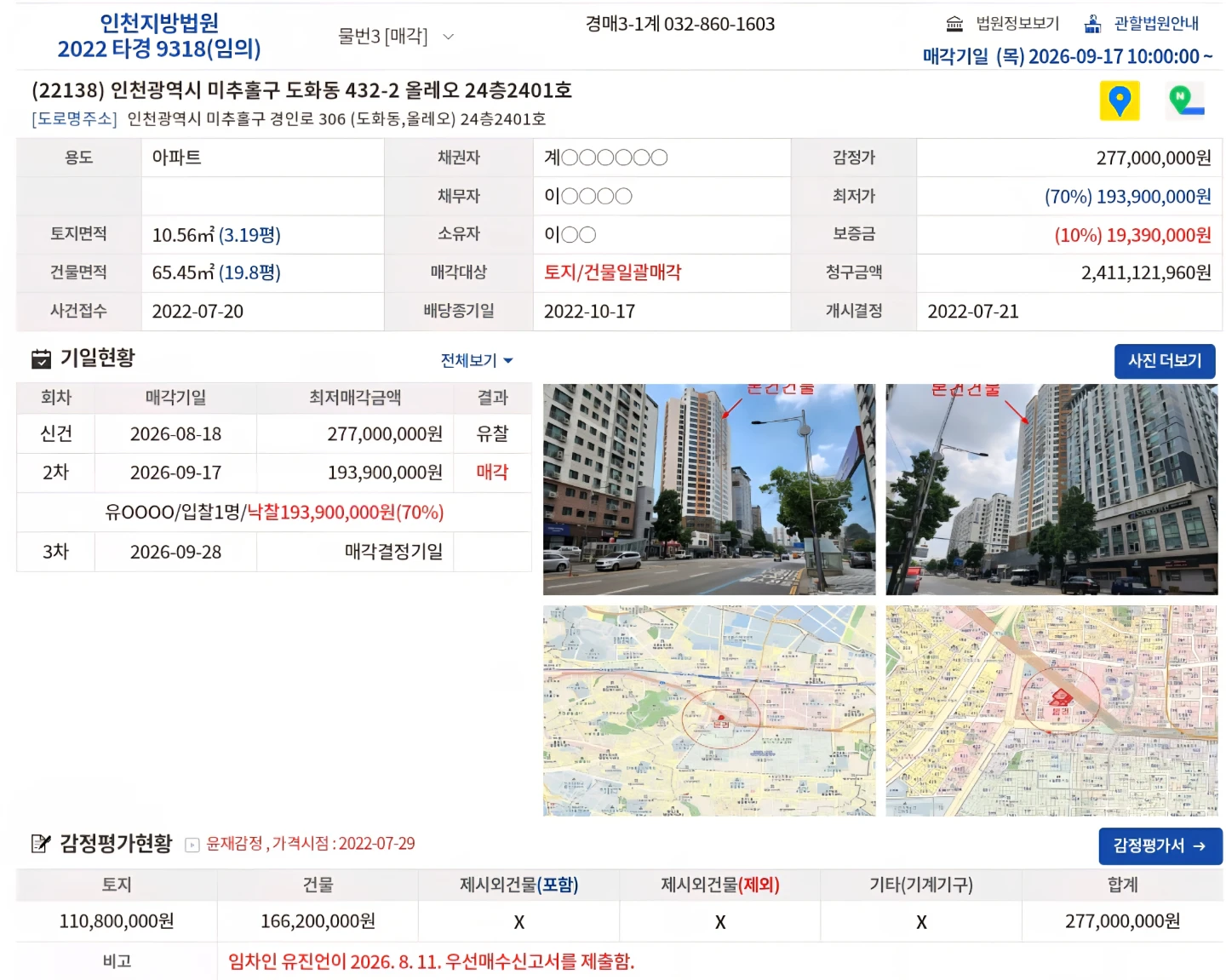The height and width of the screenshot is (980, 1226).
Task: Click the chevron next to 물번3 [매각]
Action: (x=449, y=37)
